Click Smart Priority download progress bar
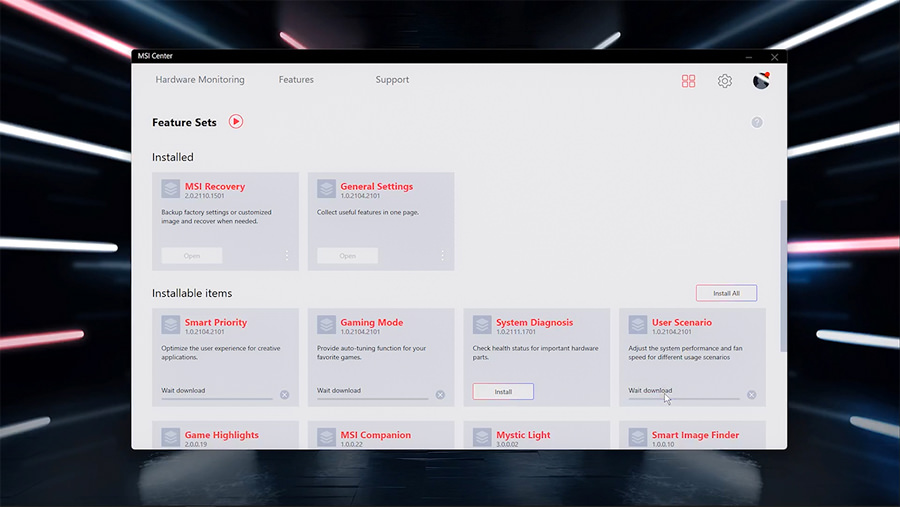900x507 pixels. coord(217,398)
